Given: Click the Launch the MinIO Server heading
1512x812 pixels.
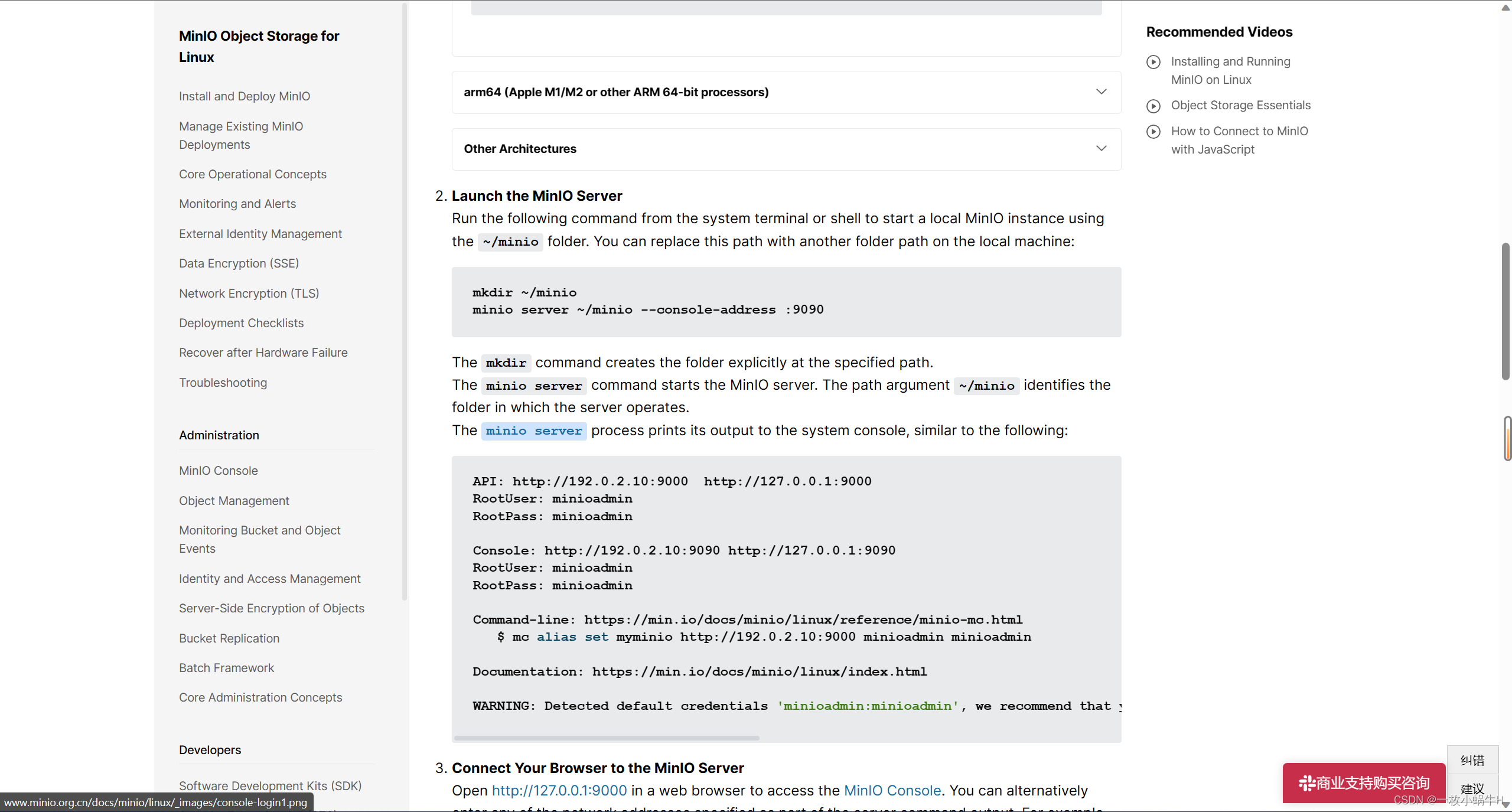Looking at the screenshot, I should pyautogui.click(x=537, y=196).
